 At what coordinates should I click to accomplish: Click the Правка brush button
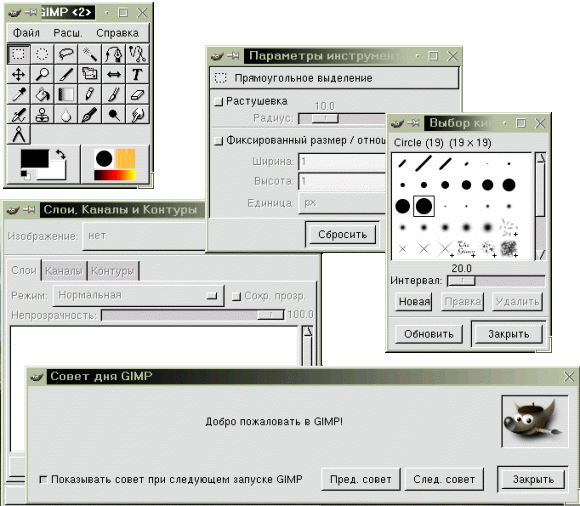point(463,302)
